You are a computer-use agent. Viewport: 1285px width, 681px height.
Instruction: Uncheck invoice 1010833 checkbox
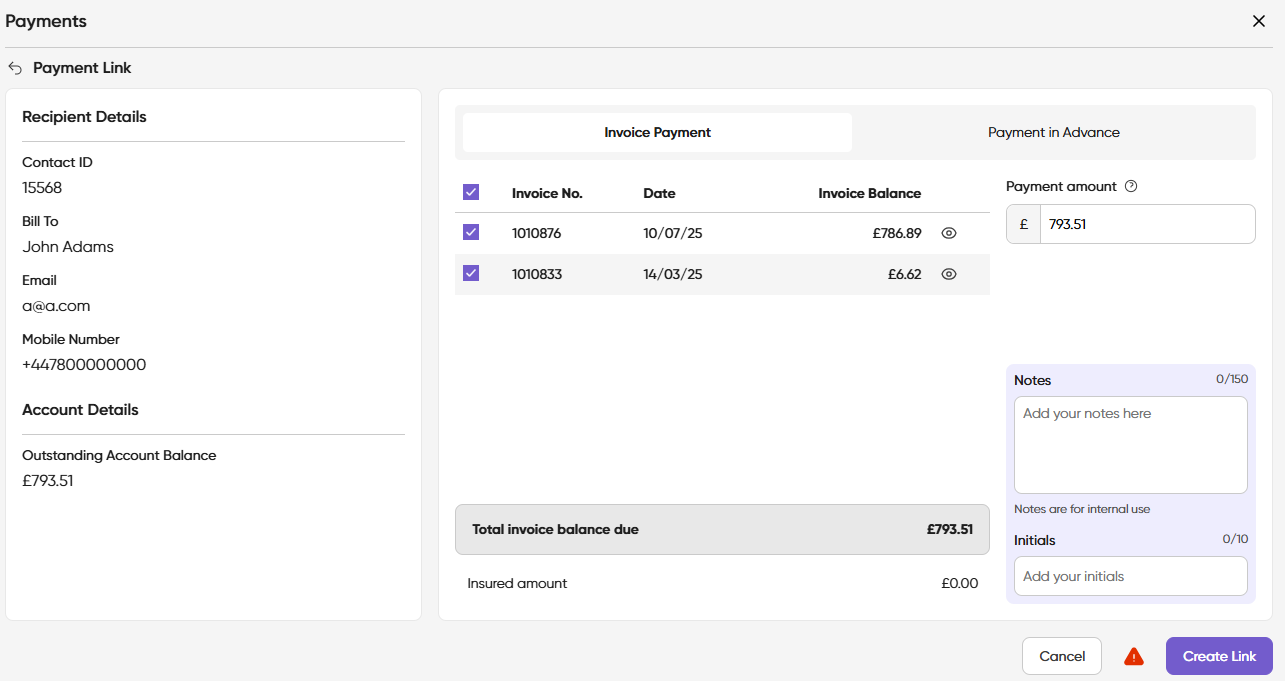(x=471, y=273)
